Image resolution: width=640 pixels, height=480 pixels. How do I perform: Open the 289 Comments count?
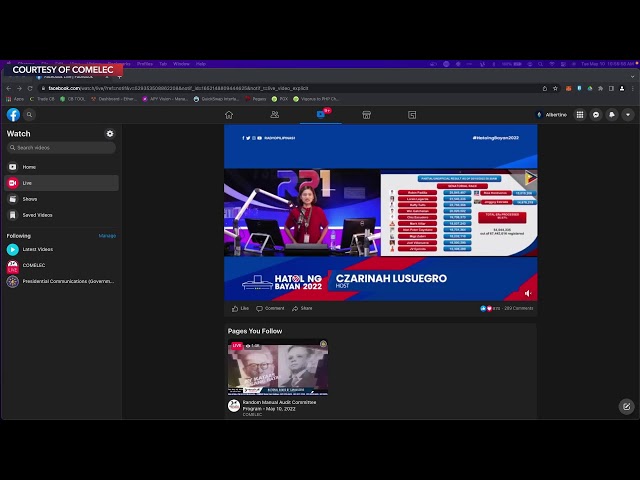518,308
